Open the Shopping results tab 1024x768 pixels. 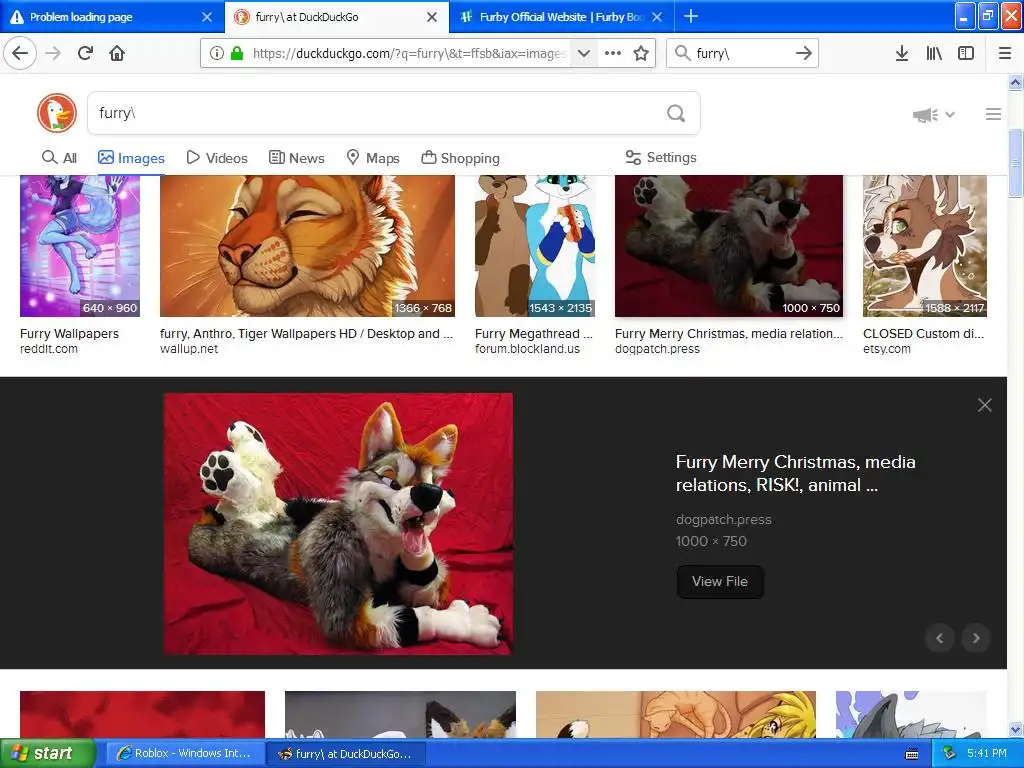click(460, 158)
